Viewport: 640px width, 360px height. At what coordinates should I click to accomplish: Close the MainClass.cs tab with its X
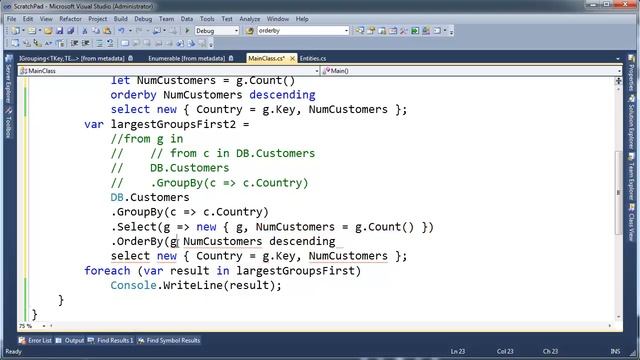point(292,58)
